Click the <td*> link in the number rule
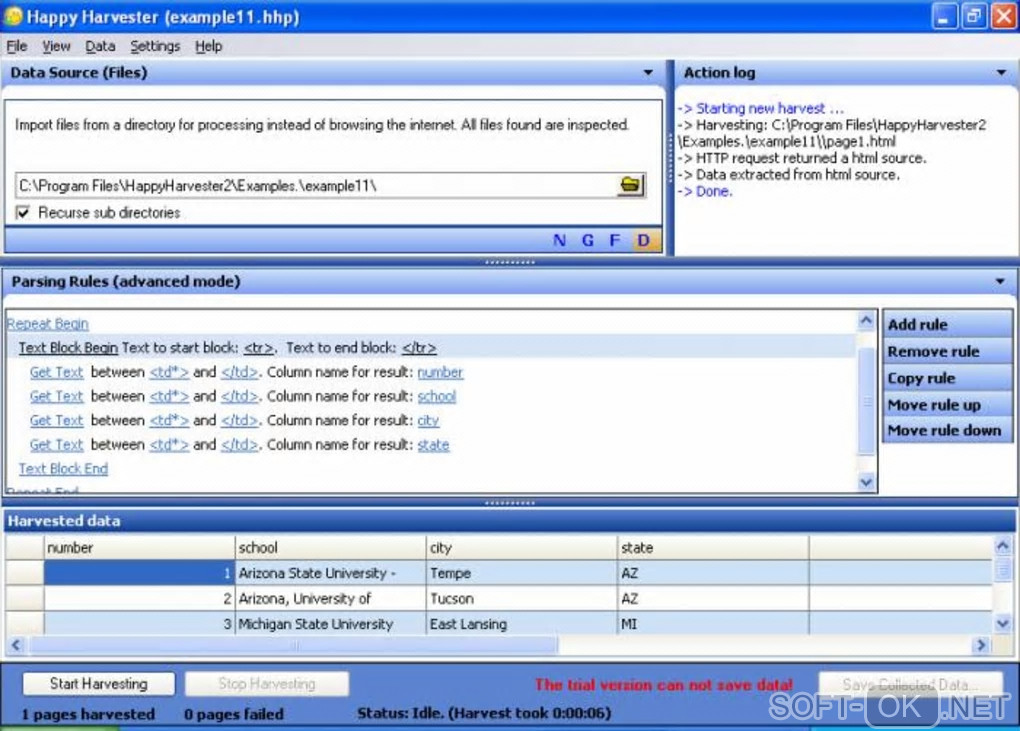 169,372
